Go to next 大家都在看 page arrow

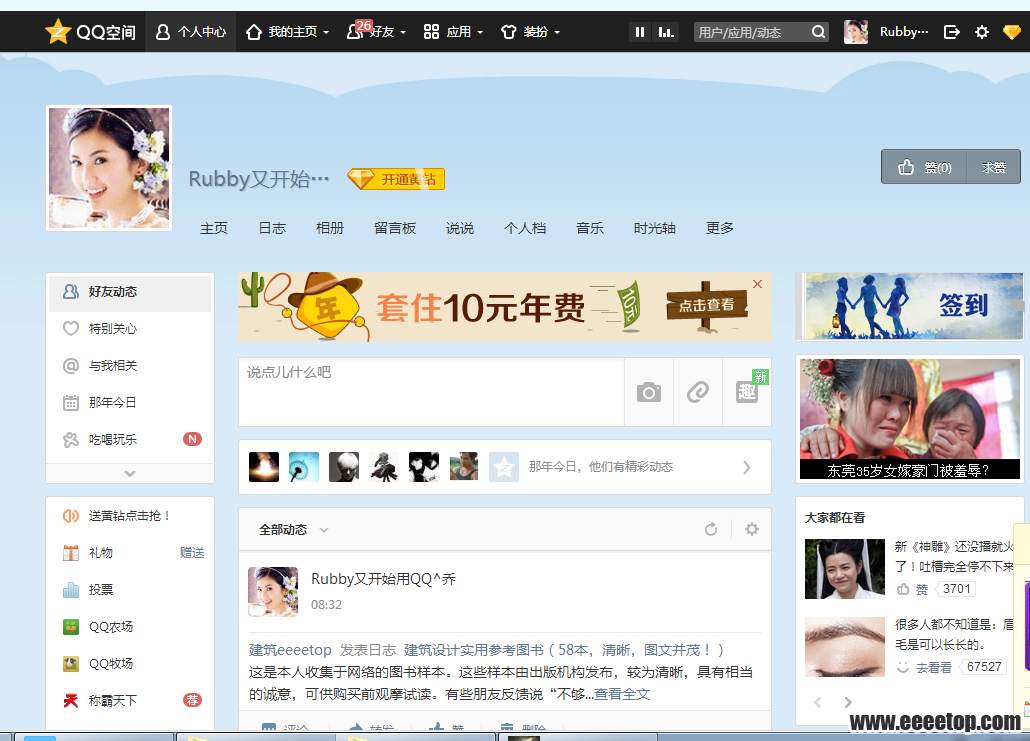[x=848, y=702]
